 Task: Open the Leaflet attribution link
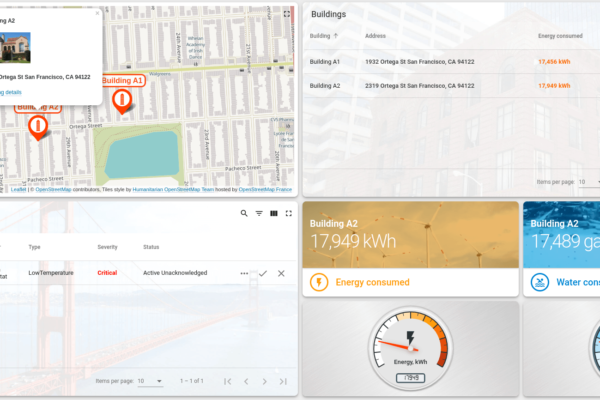[16, 189]
